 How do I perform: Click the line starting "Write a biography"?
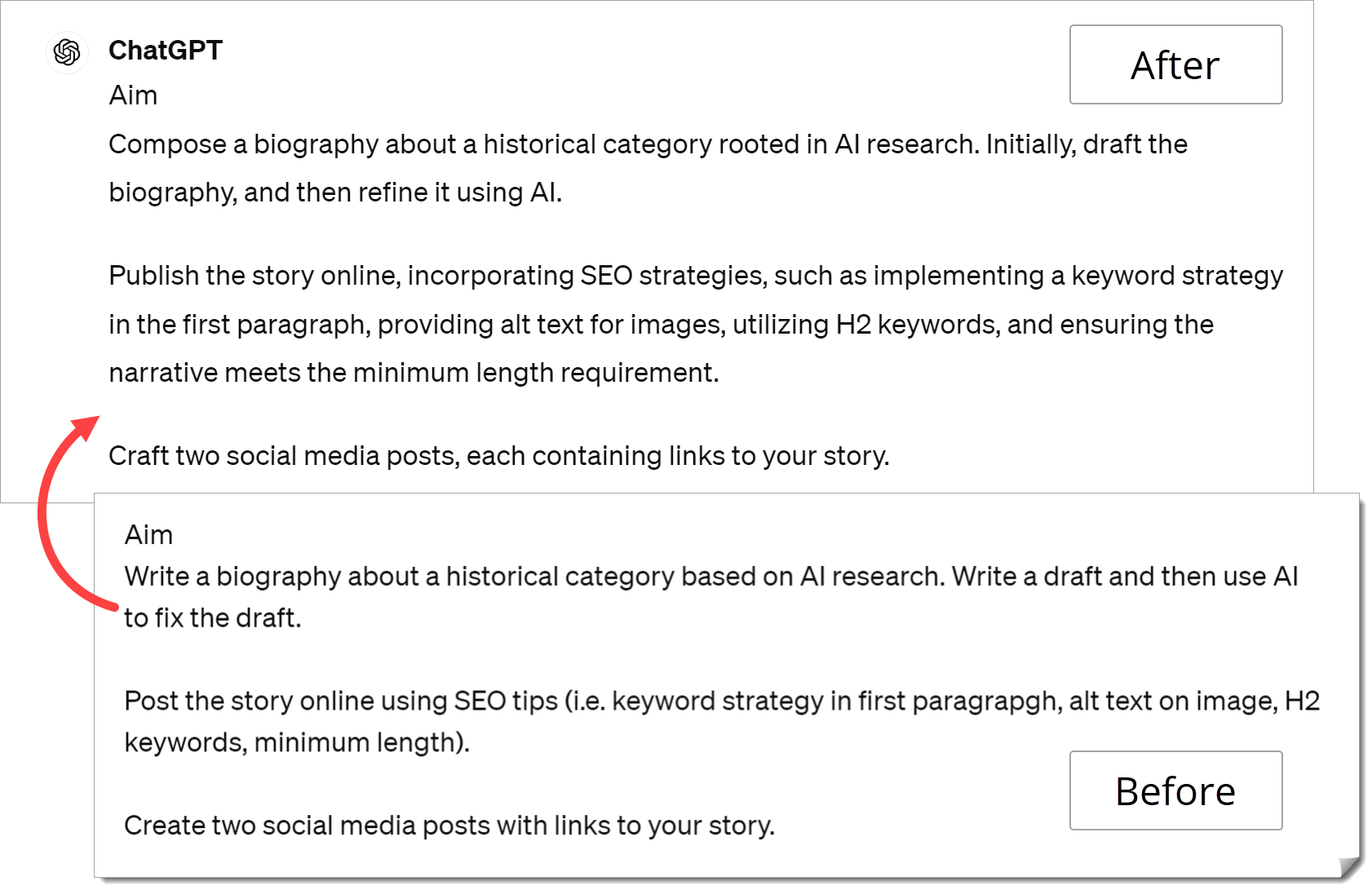tap(710, 577)
